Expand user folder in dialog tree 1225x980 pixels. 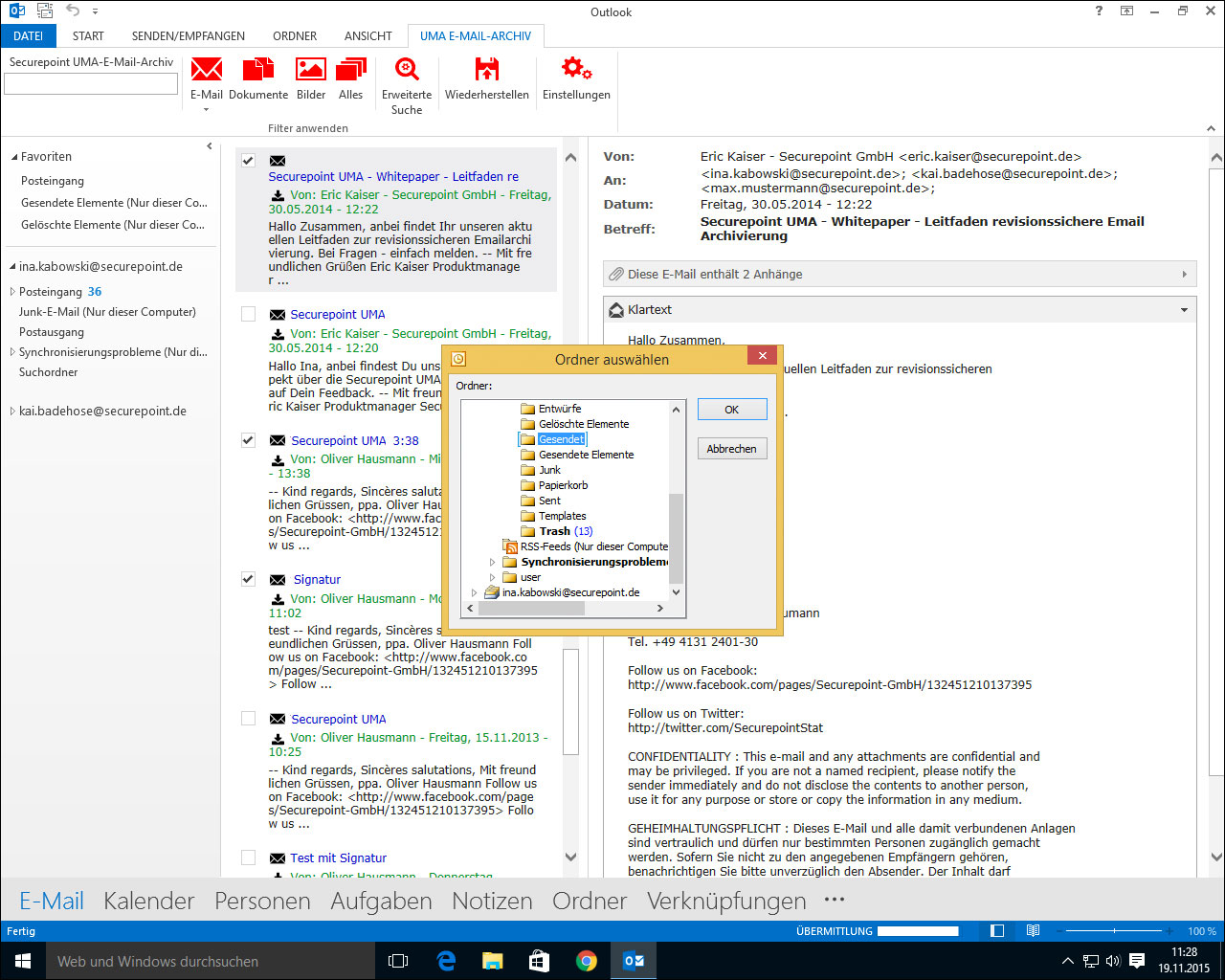493,577
